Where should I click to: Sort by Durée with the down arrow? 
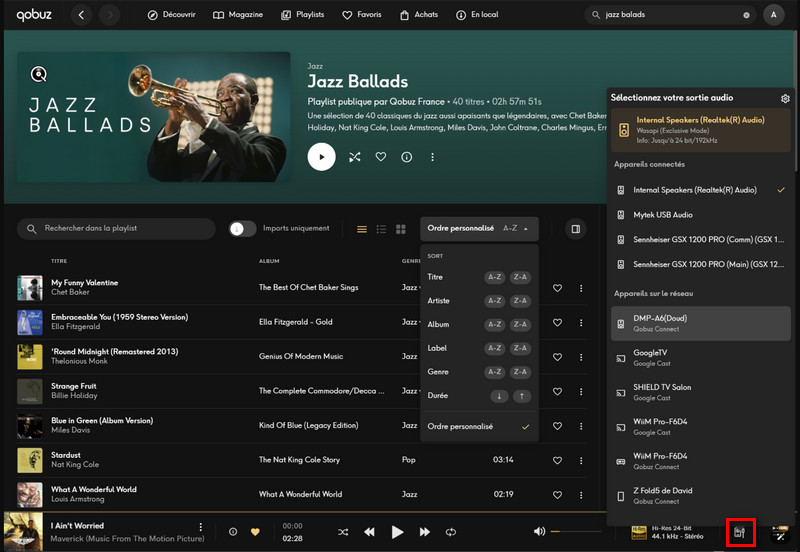click(499, 396)
